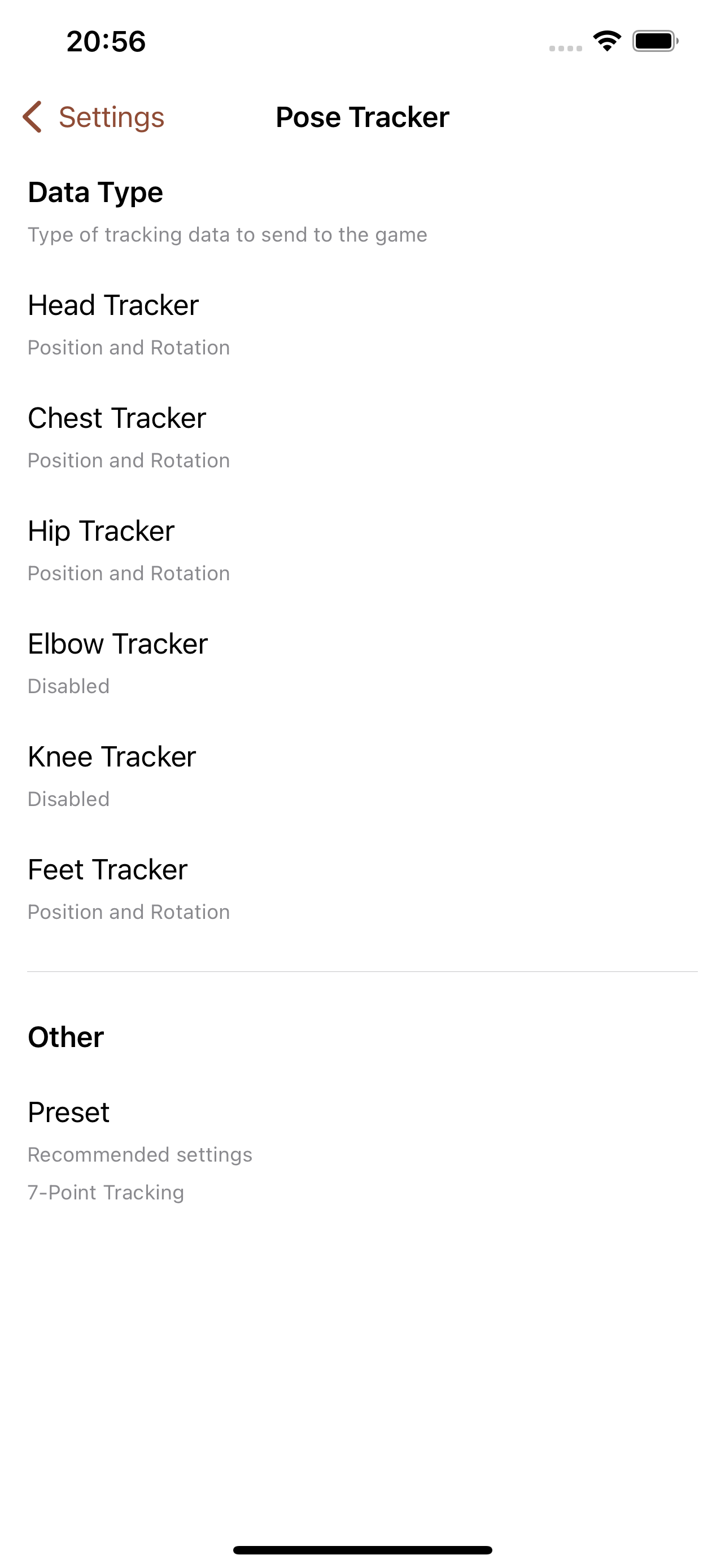This screenshot has width=725, height=1568.
Task: Tap the battery status icon
Action: point(655,41)
